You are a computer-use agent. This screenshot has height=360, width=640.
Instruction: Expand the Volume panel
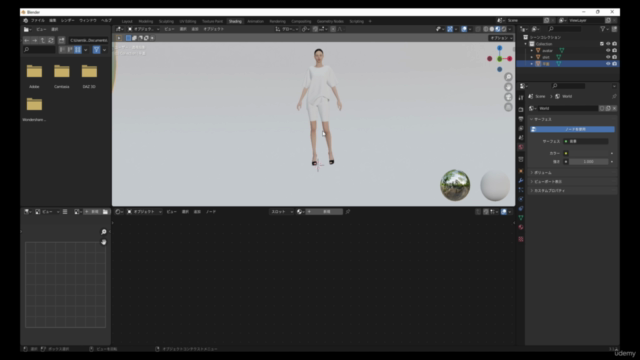531,173
